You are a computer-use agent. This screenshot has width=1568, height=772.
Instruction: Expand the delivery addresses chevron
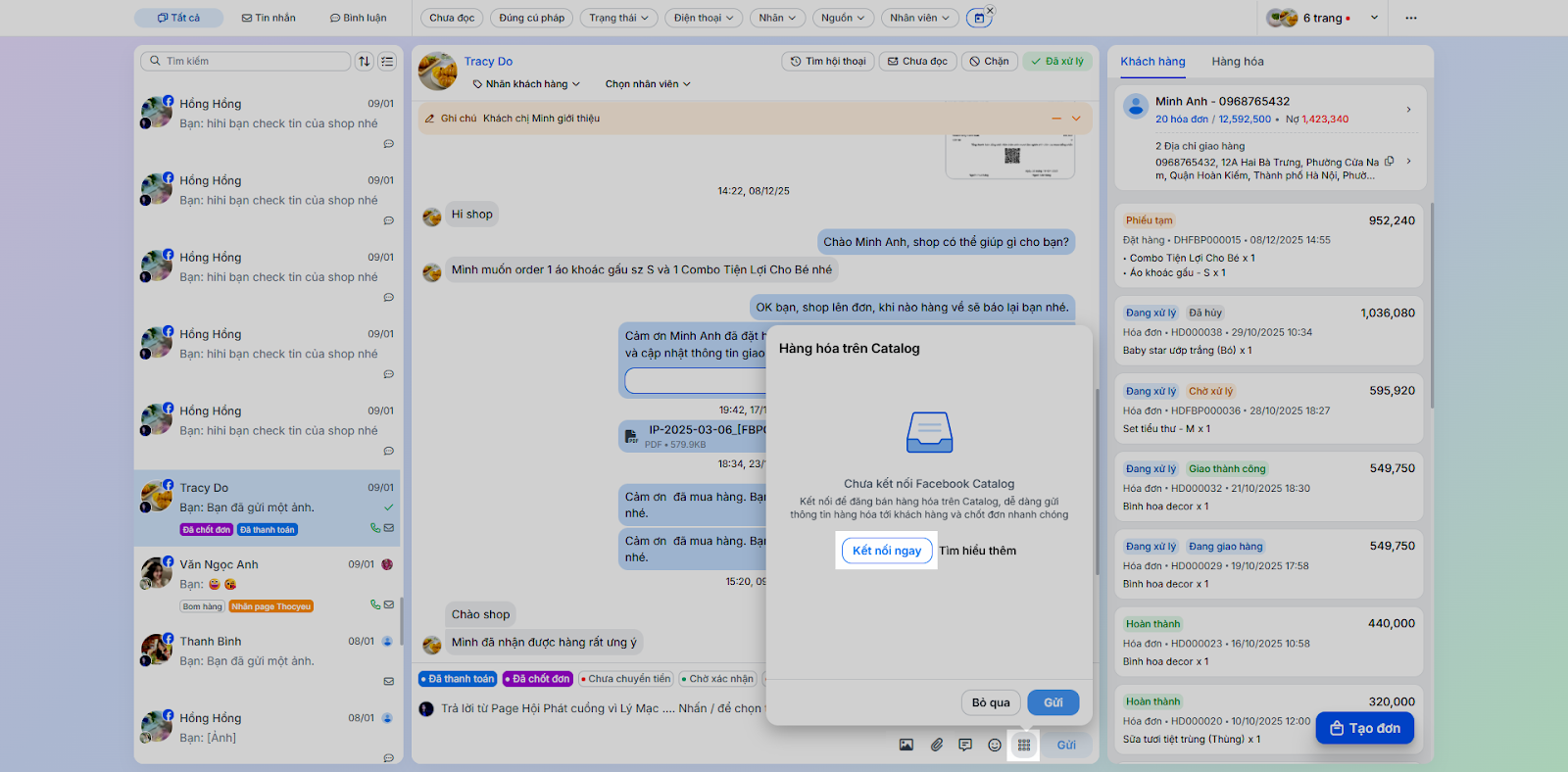click(x=1408, y=162)
